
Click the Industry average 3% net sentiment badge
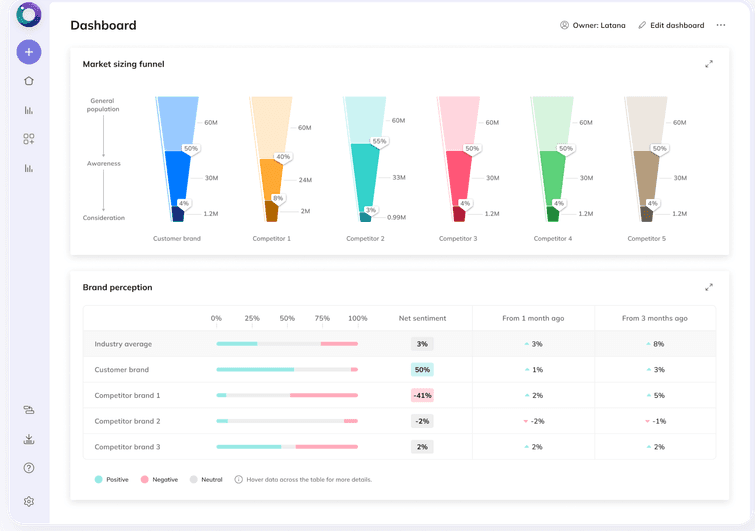(422, 344)
